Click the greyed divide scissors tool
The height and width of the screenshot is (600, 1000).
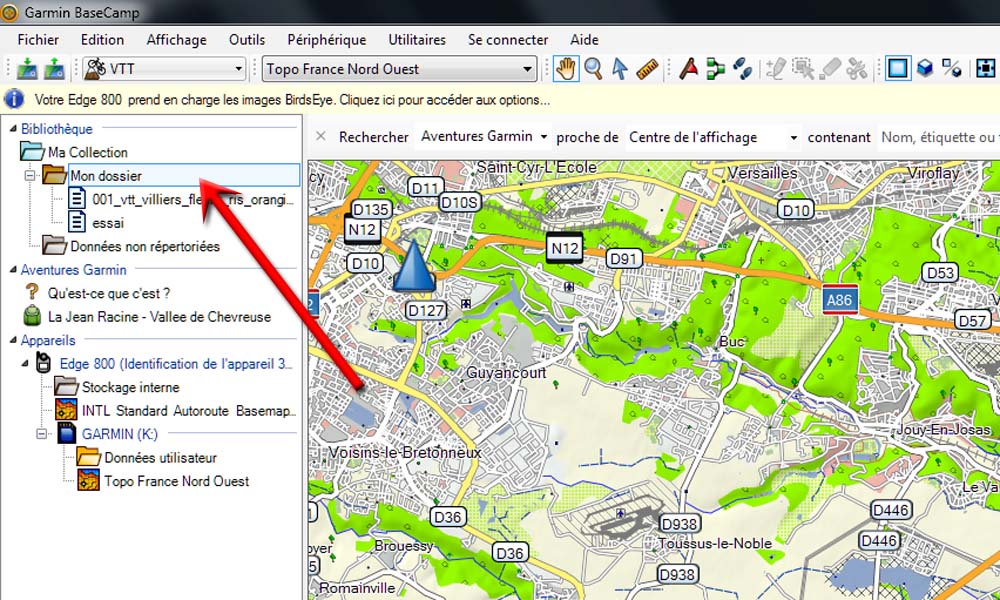[857, 68]
